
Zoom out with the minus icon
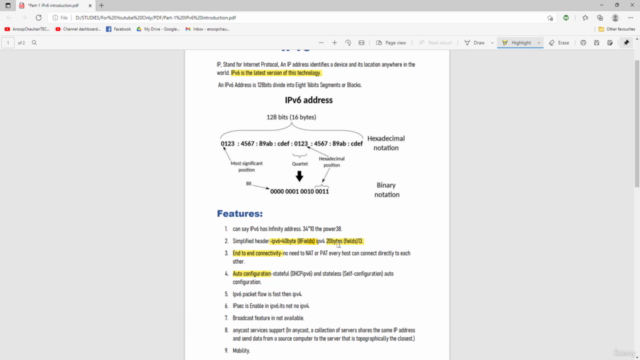[x=321, y=43]
